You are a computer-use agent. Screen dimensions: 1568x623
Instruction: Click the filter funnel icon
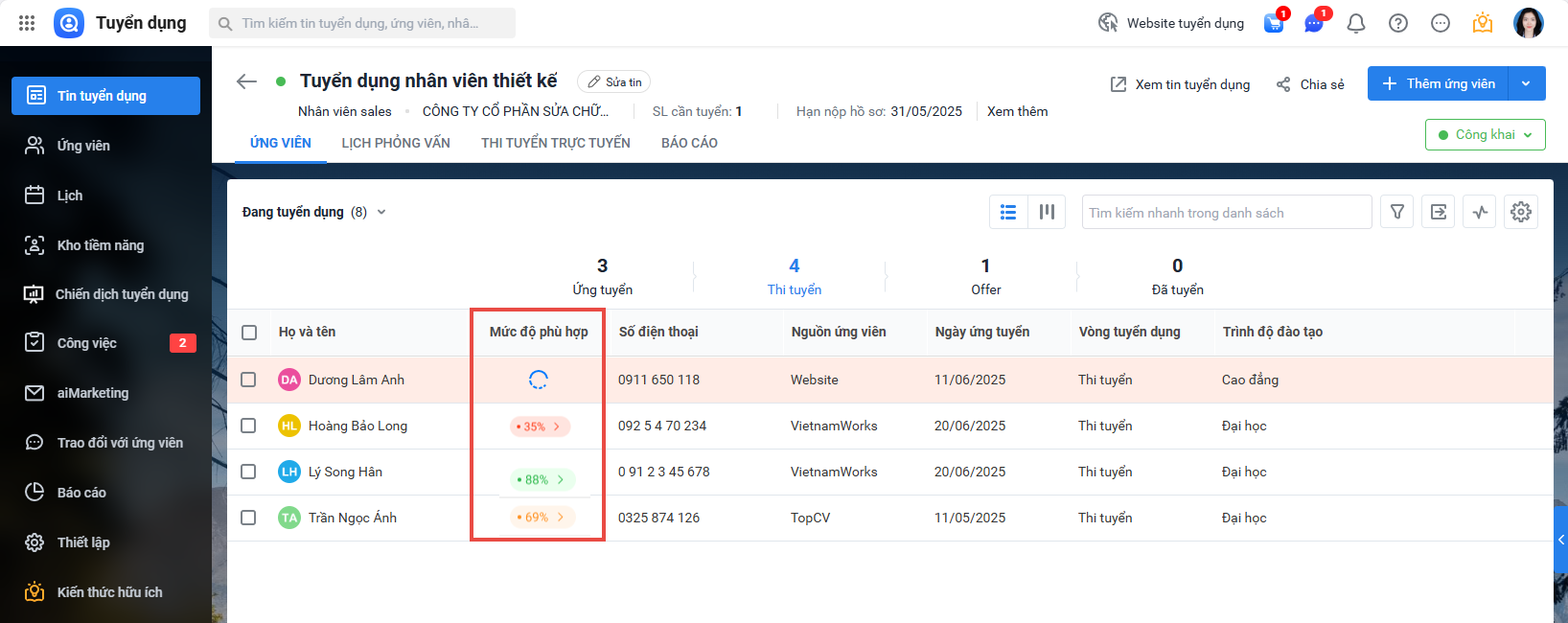click(x=1397, y=212)
